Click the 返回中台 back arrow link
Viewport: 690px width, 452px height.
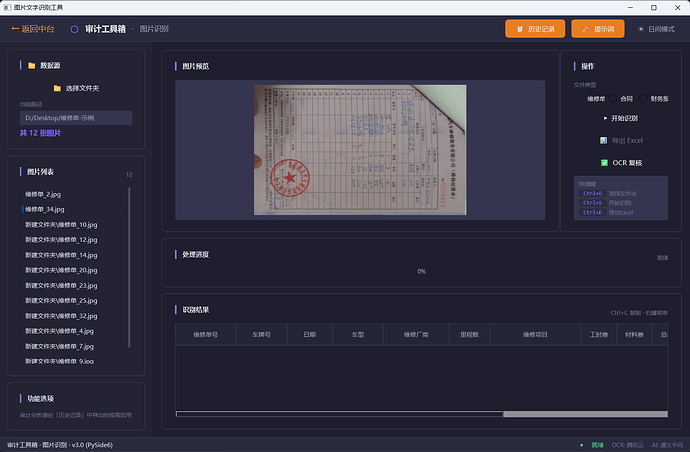click(x=33, y=29)
